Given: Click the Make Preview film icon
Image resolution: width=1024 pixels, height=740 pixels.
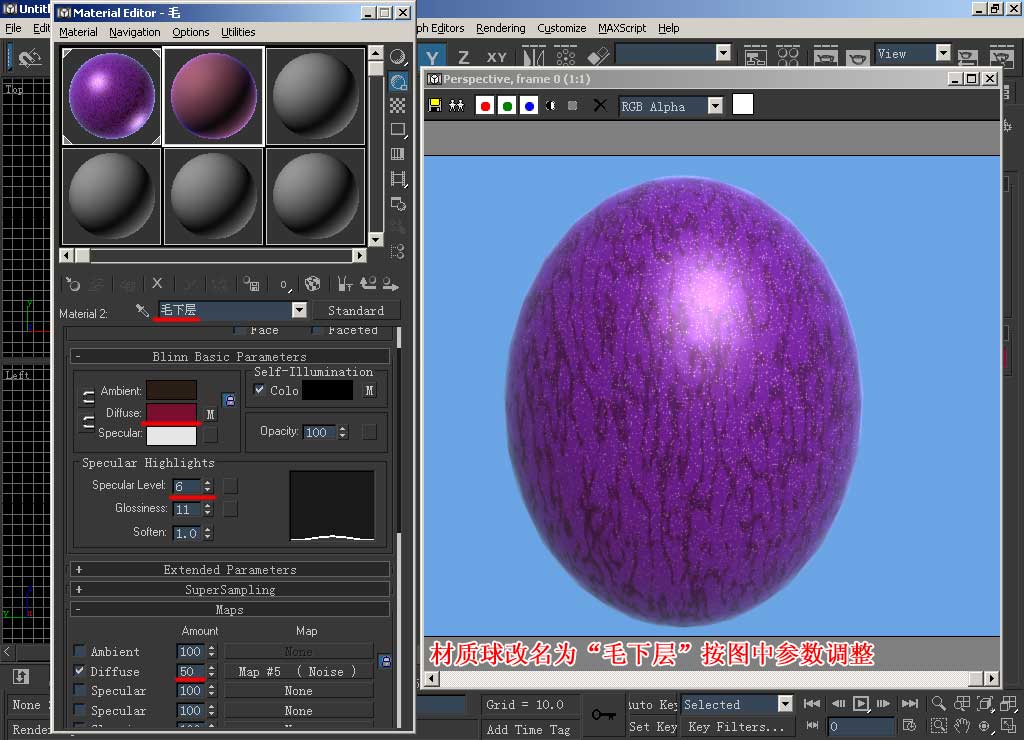Looking at the screenshot, I should tap(398, 178).
